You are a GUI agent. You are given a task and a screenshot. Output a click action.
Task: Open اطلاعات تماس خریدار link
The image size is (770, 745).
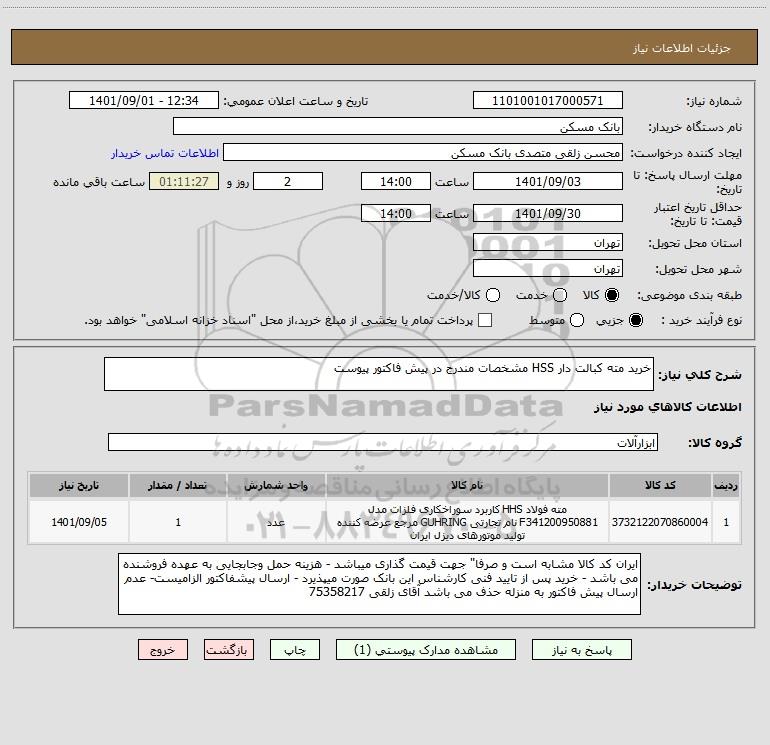pos(165,153)
